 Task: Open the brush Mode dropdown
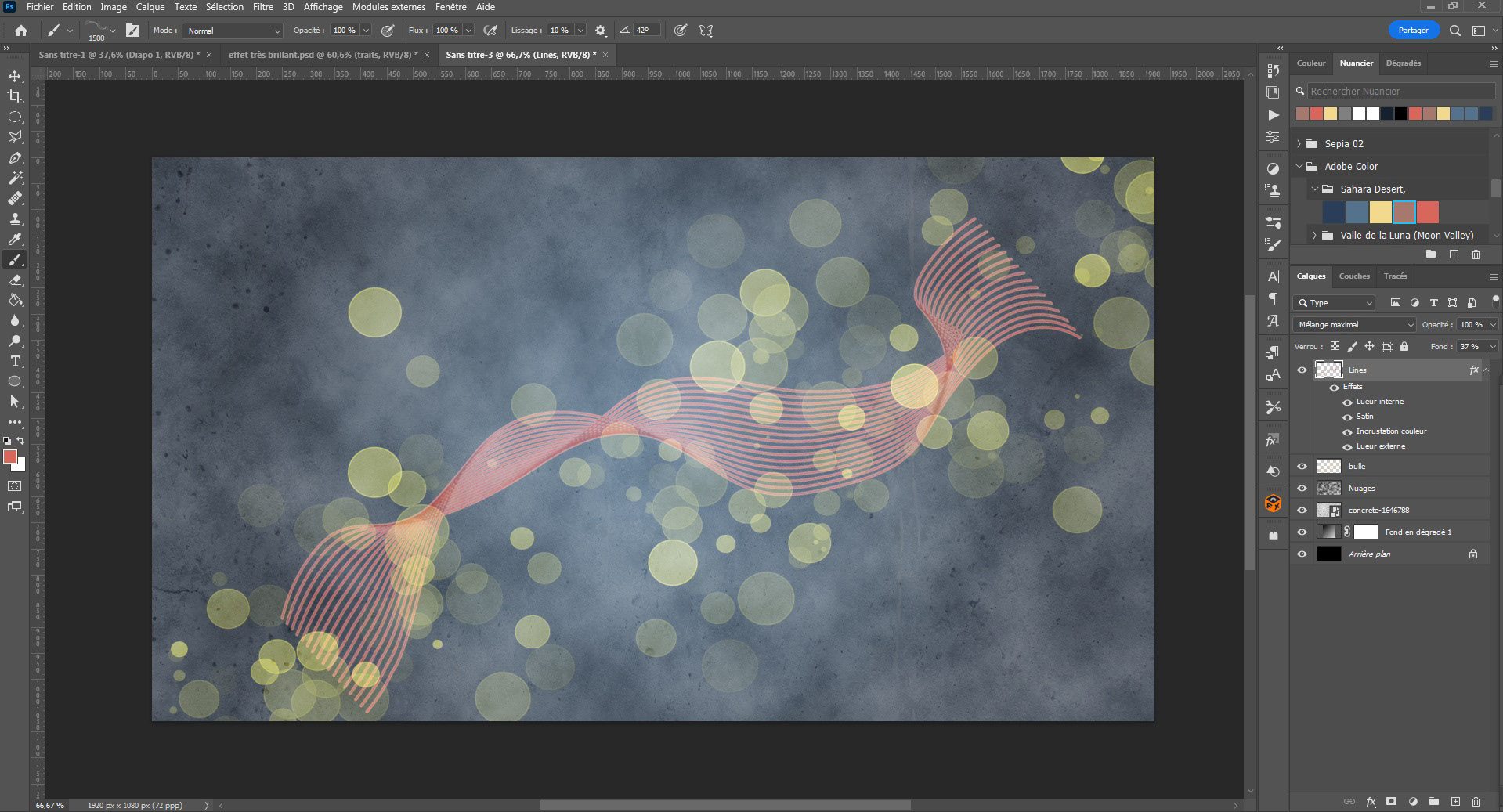233,31
